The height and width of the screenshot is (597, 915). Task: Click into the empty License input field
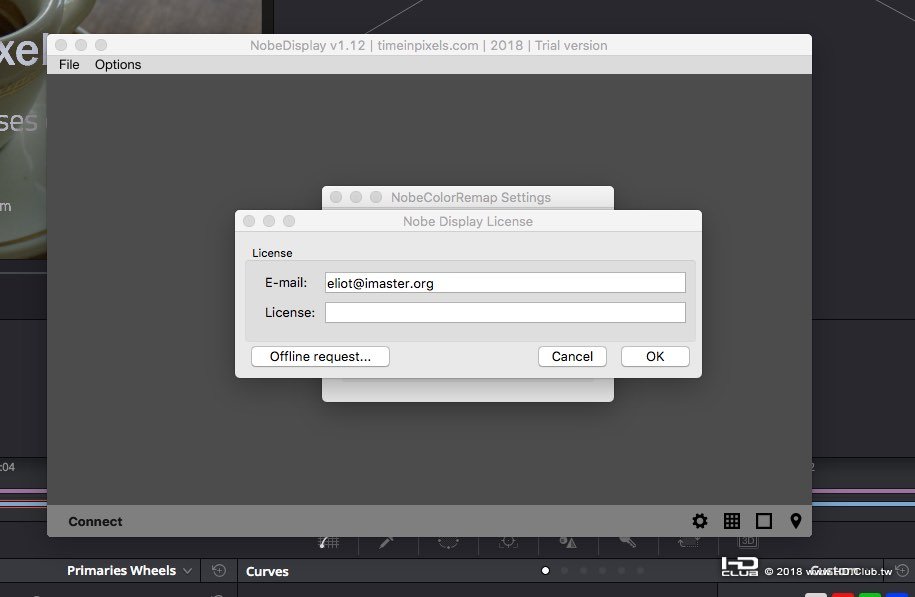coord(505,312)
